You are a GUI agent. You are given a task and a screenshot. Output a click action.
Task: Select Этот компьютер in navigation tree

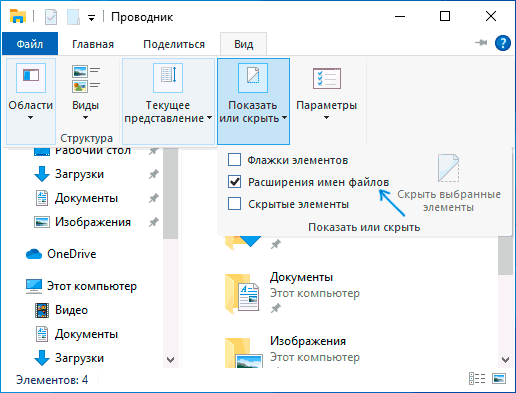pyautogui.click(x=92, y=286)
